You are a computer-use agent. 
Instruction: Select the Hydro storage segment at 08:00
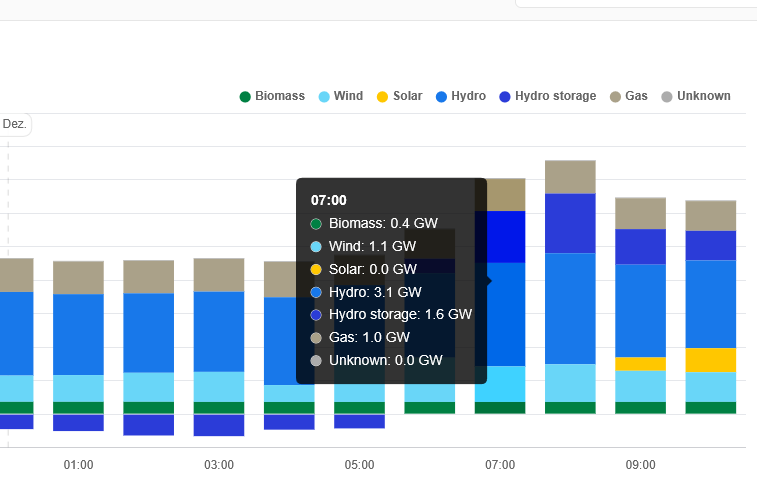pyautogui.click(x=570, y=223)
